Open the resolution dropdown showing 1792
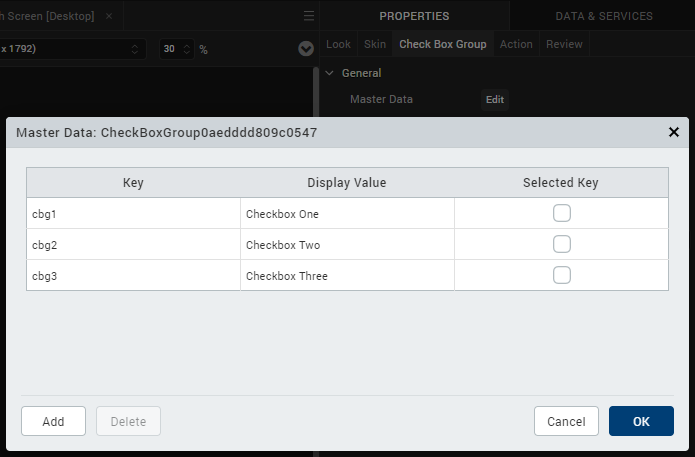The image size is (695, 457). pos(71,49)
